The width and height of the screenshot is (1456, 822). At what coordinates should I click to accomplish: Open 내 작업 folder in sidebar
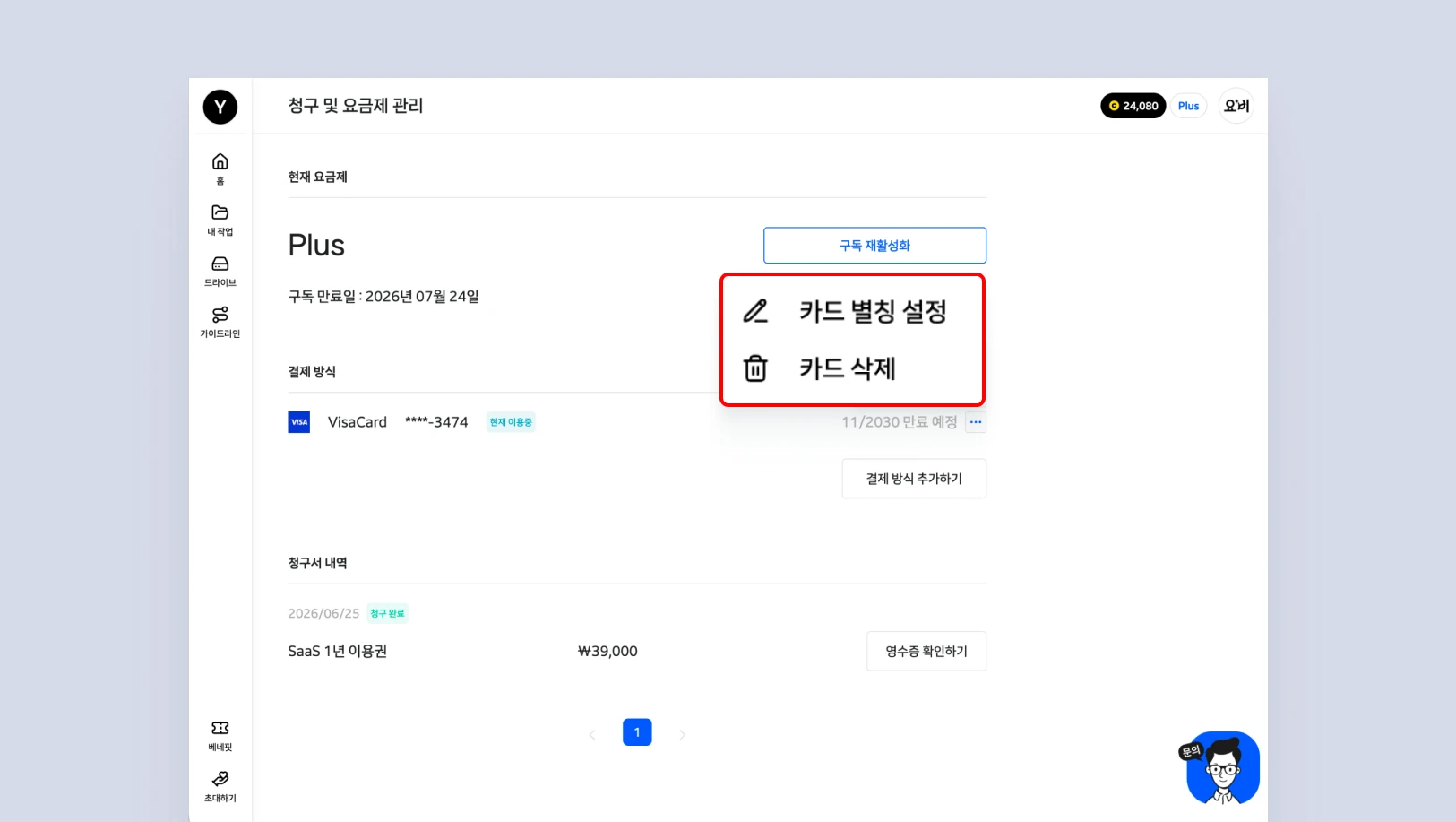pyautogui.click(x=220, y=220)
